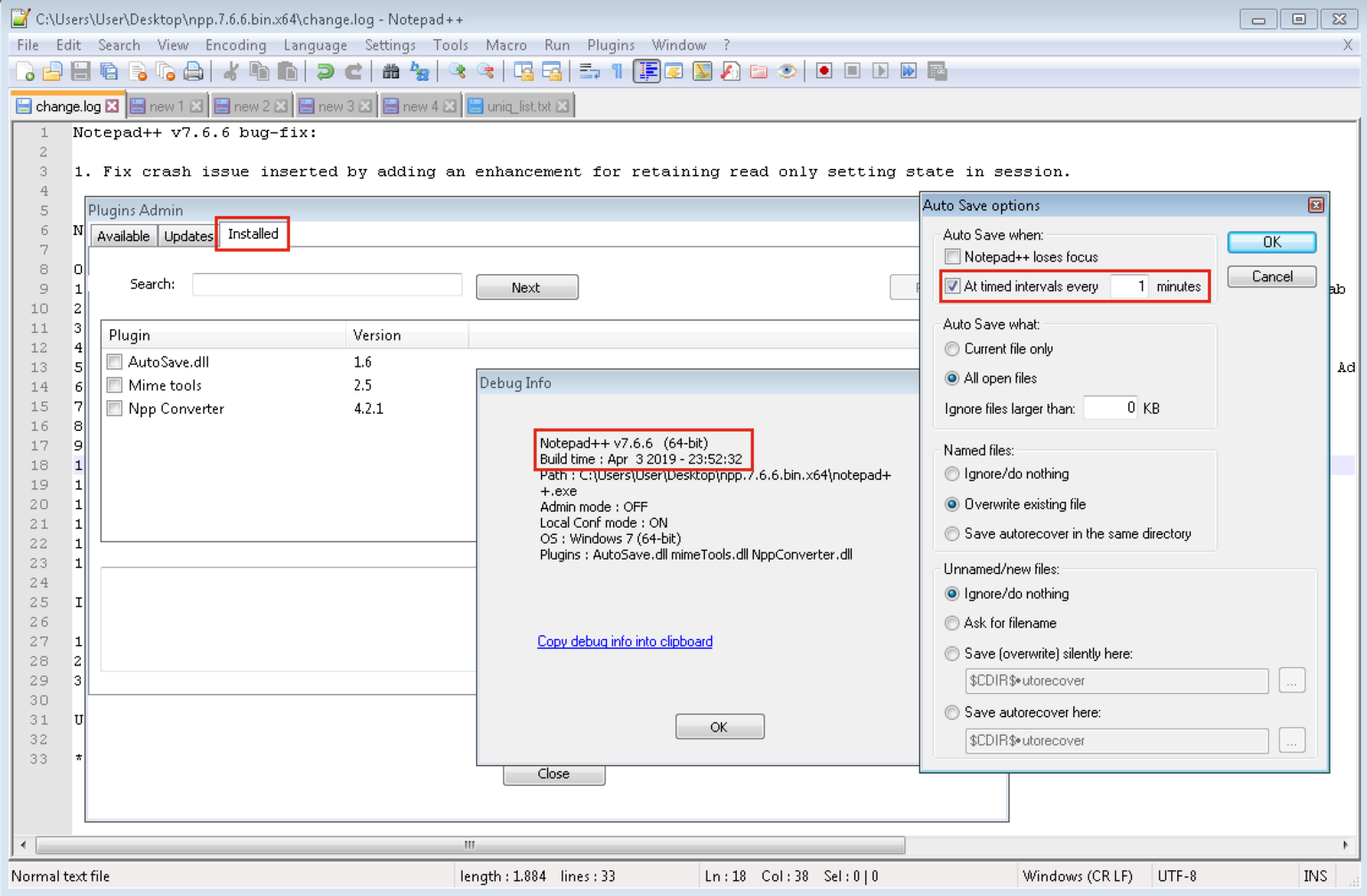Click the New file toolbar icon

25,71
